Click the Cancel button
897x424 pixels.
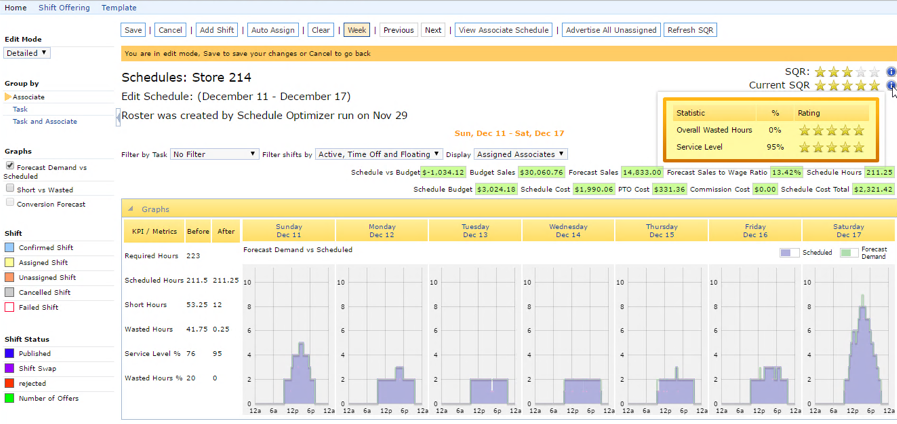tap(170, 30)
